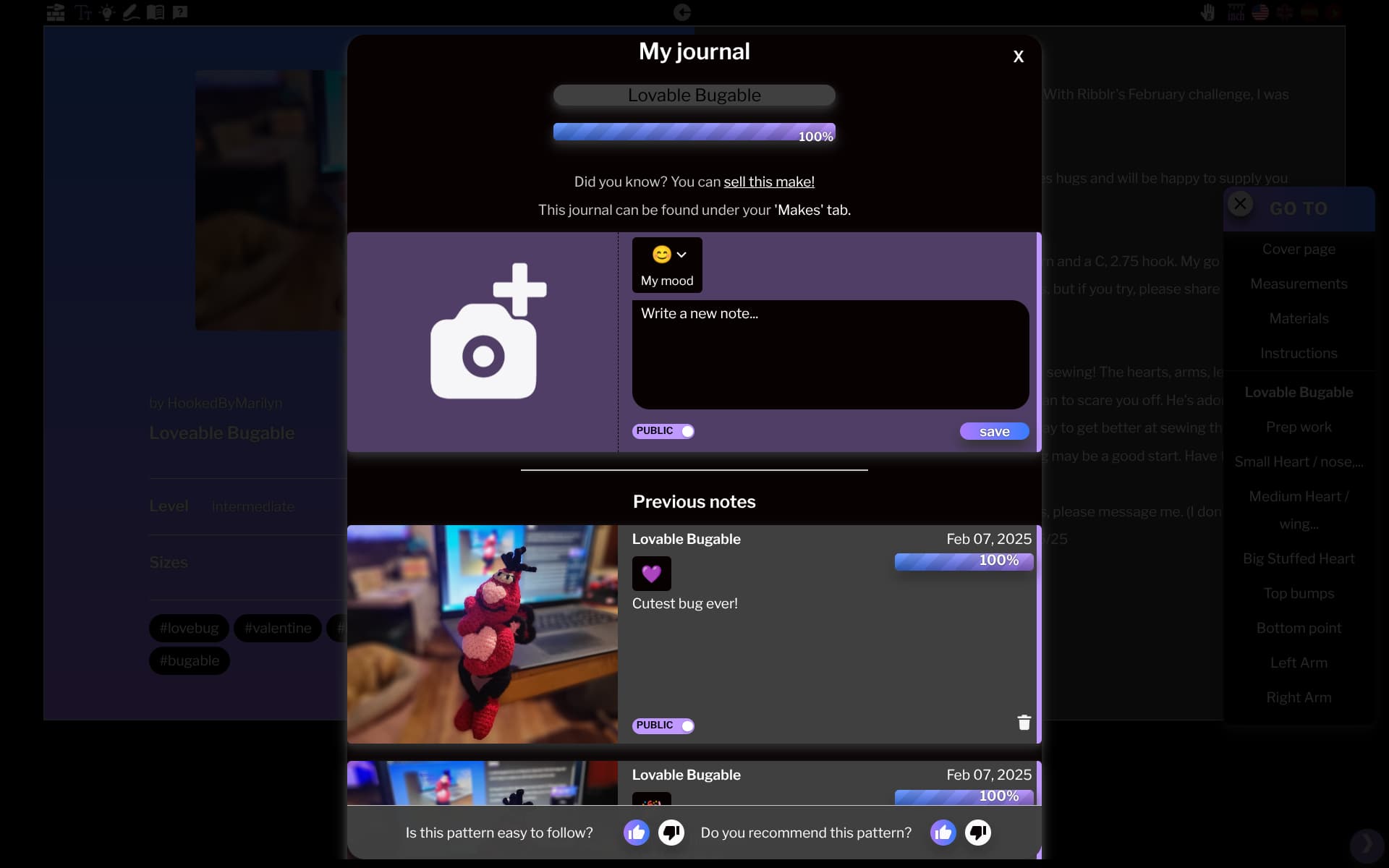Follow the sell this make link
1389x868 pixels.
769,182
